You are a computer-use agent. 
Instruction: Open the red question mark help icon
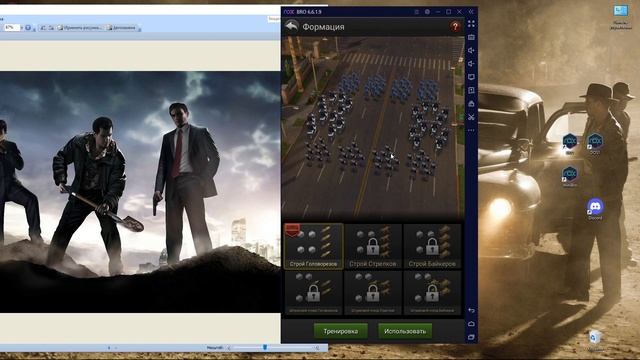point(455,27)
